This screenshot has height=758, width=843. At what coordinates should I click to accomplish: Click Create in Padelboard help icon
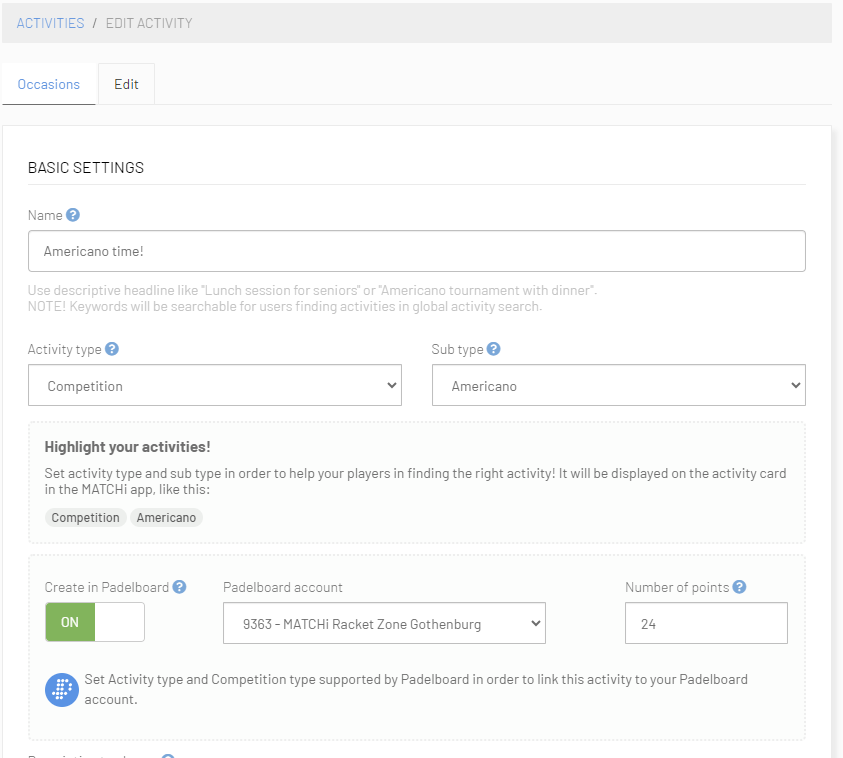[x=179, y=587]
